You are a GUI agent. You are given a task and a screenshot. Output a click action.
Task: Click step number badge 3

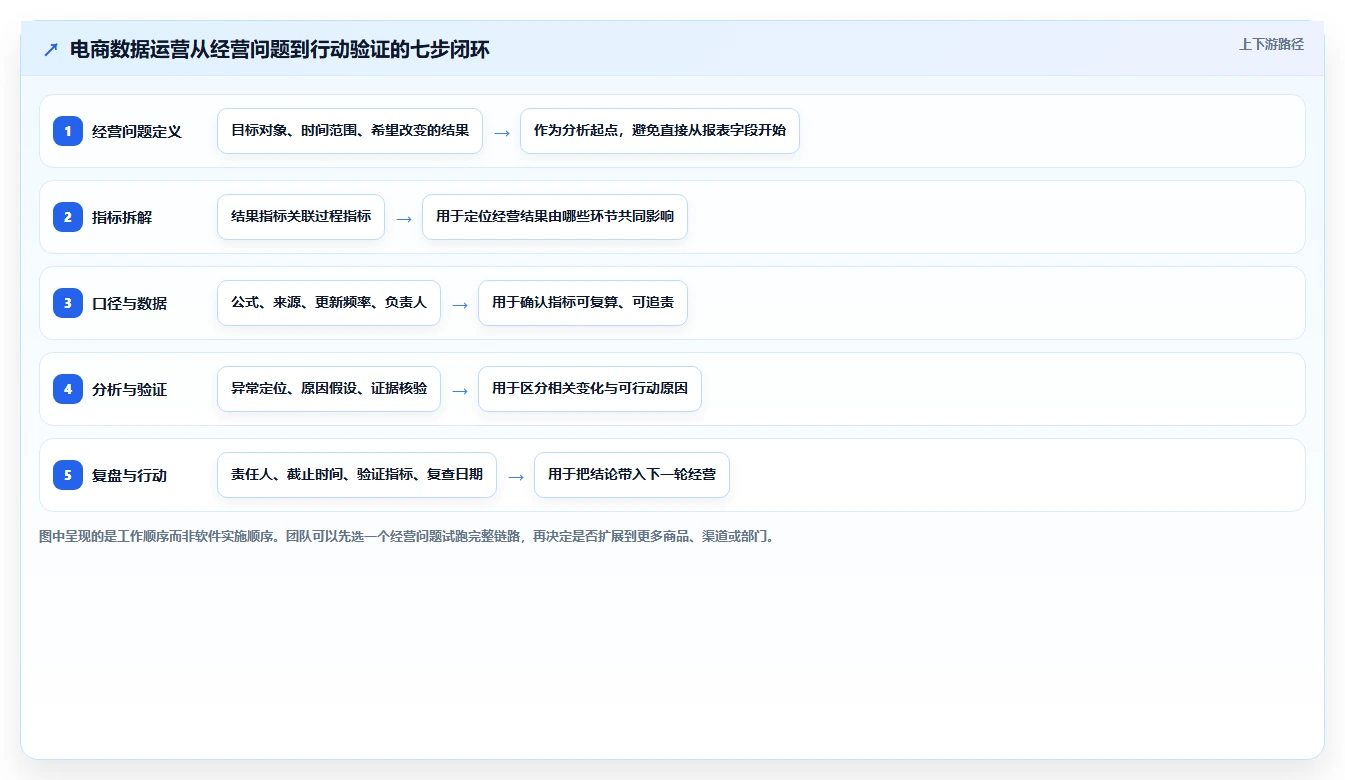click(x=68, y=303)
